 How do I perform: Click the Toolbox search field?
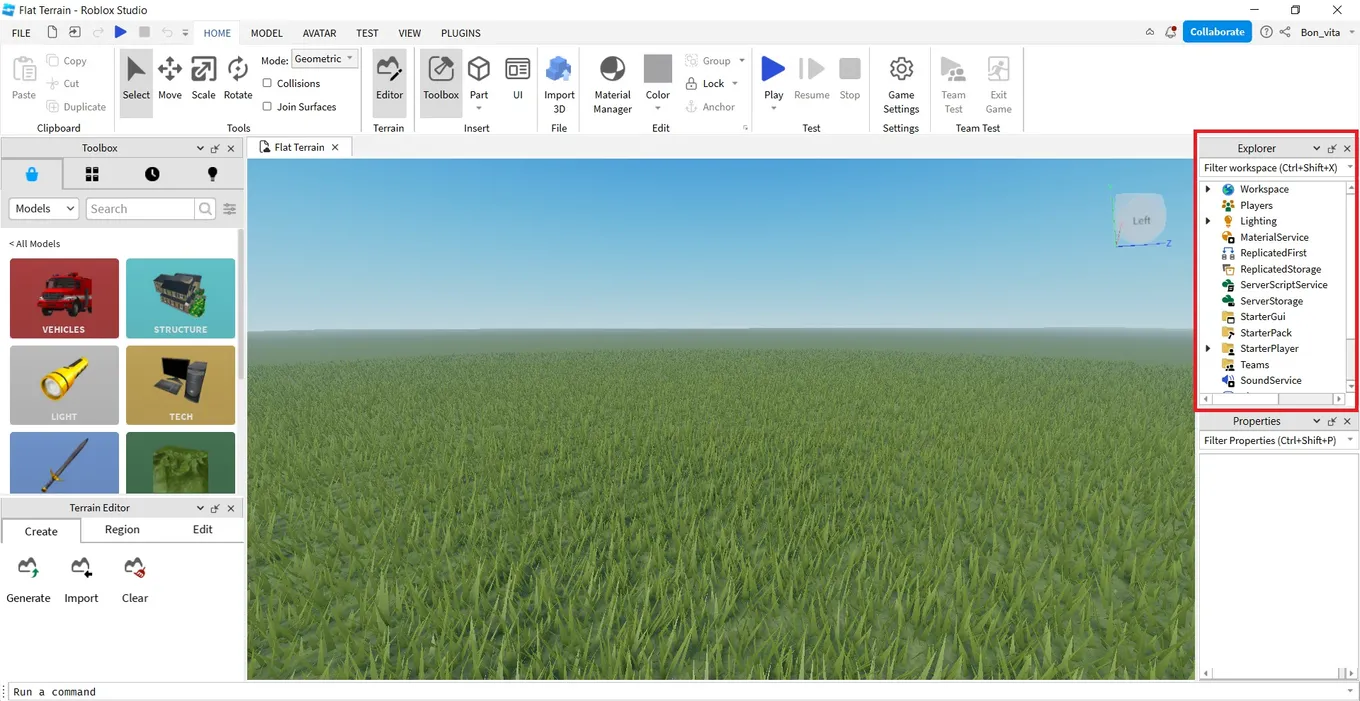click(140, 209)
